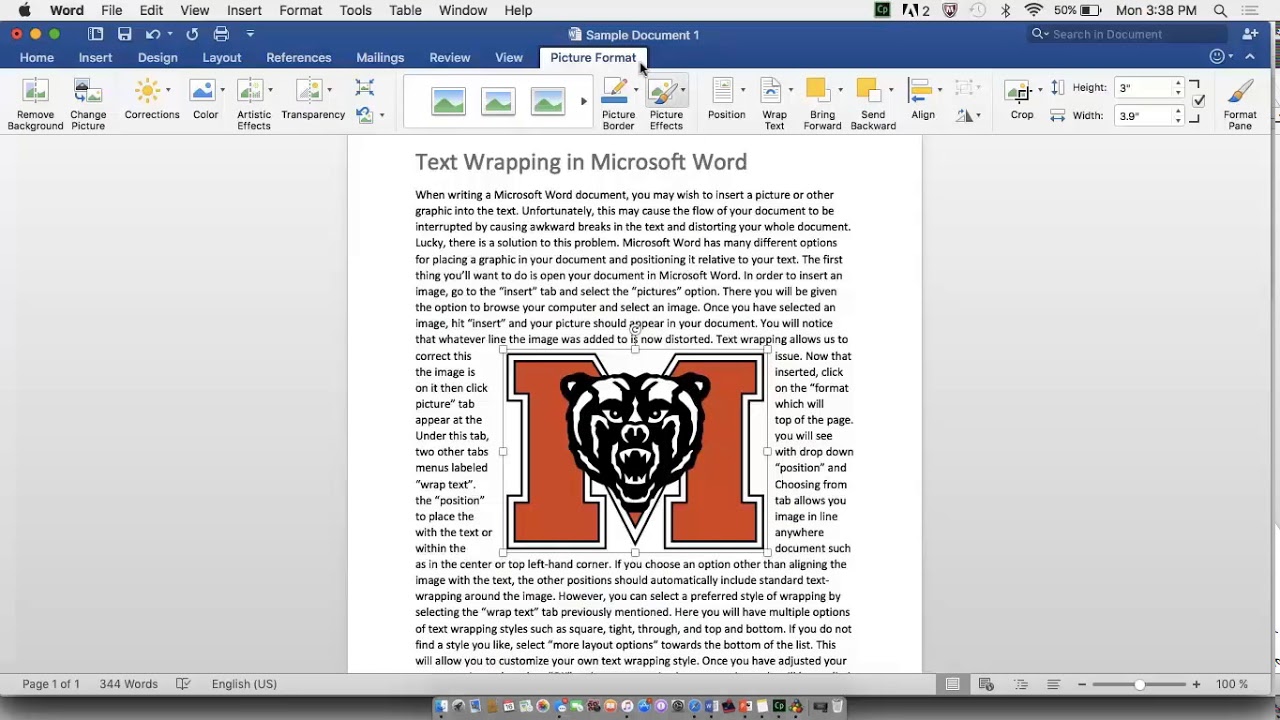Screen dimensions: 1280x720
Task: Open the Table menu in menu bar
Action: click(x=405, y=10)
